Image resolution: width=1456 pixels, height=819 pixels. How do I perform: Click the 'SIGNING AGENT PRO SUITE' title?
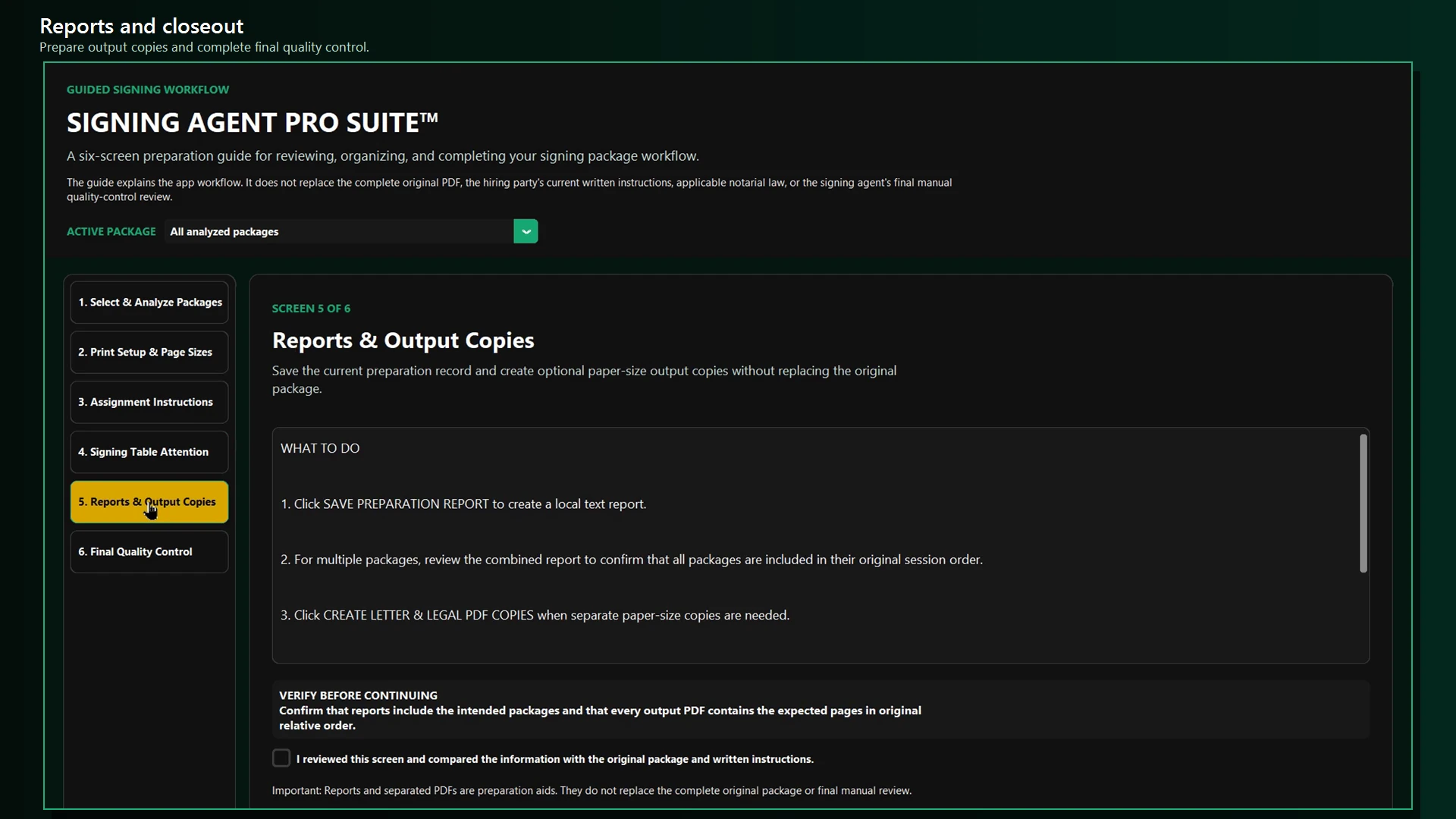coord(253,122)
